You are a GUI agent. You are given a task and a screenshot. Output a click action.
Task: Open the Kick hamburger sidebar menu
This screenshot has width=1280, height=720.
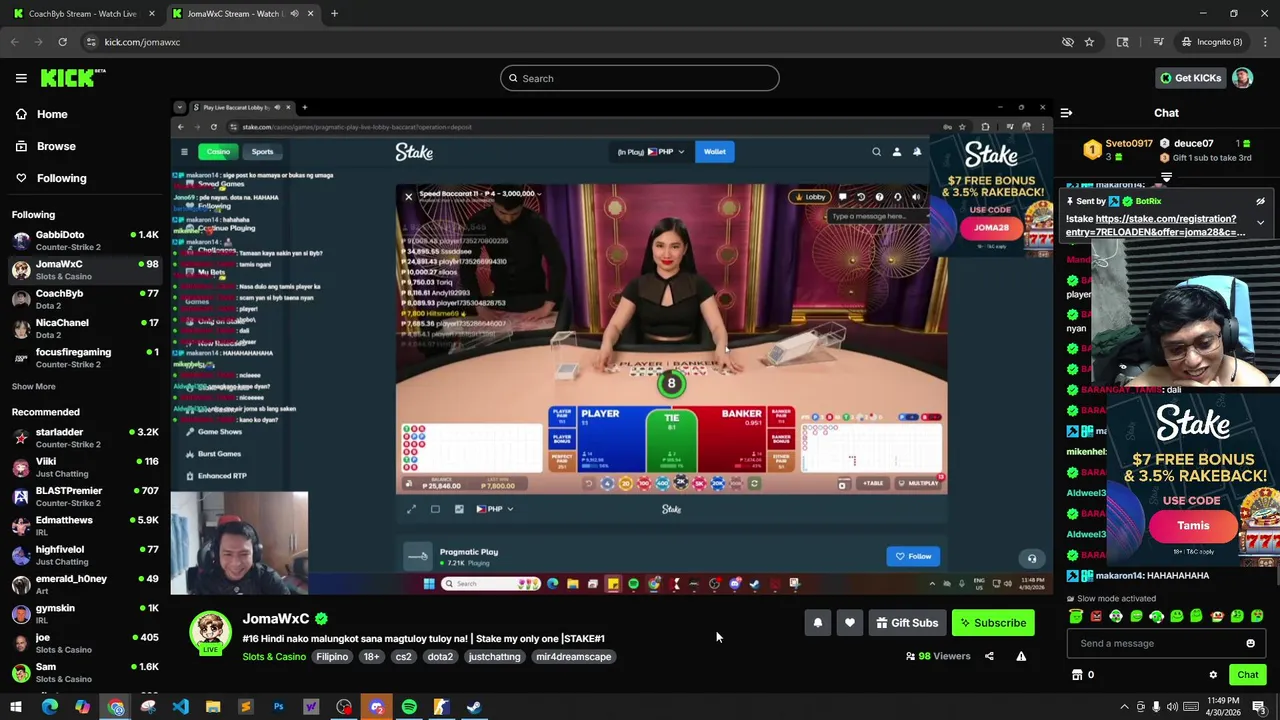(21, 78)
